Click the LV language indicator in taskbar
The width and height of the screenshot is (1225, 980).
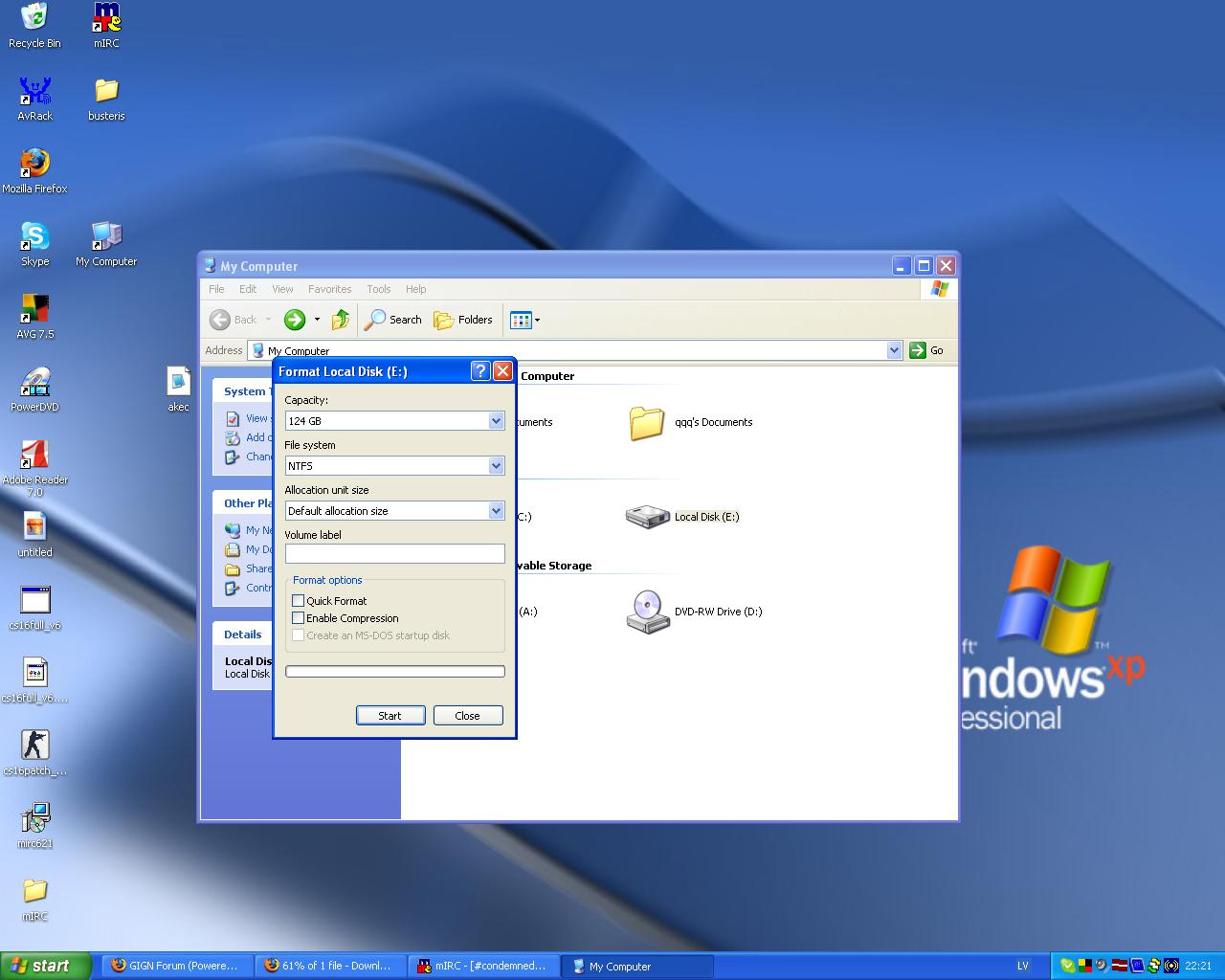click(1022, 966)
